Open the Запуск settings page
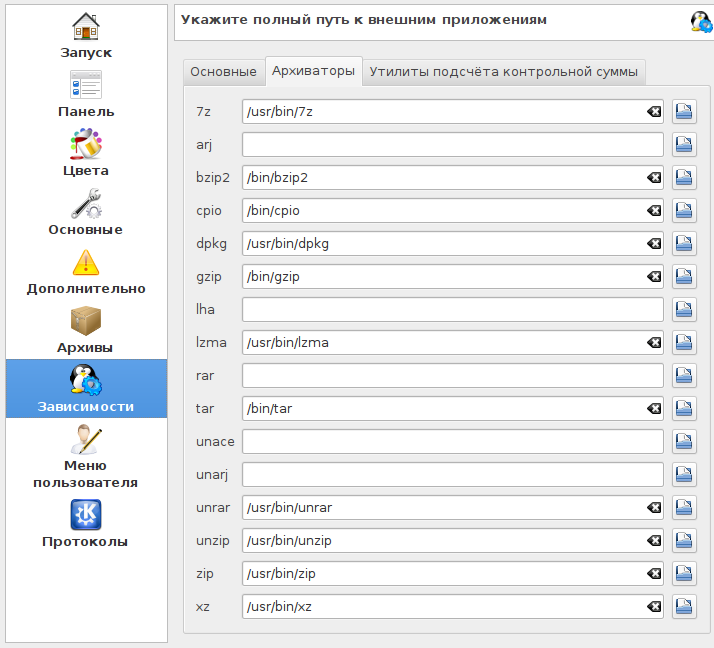The width and height of the screenshot is (714, 648). pos(86,36)
